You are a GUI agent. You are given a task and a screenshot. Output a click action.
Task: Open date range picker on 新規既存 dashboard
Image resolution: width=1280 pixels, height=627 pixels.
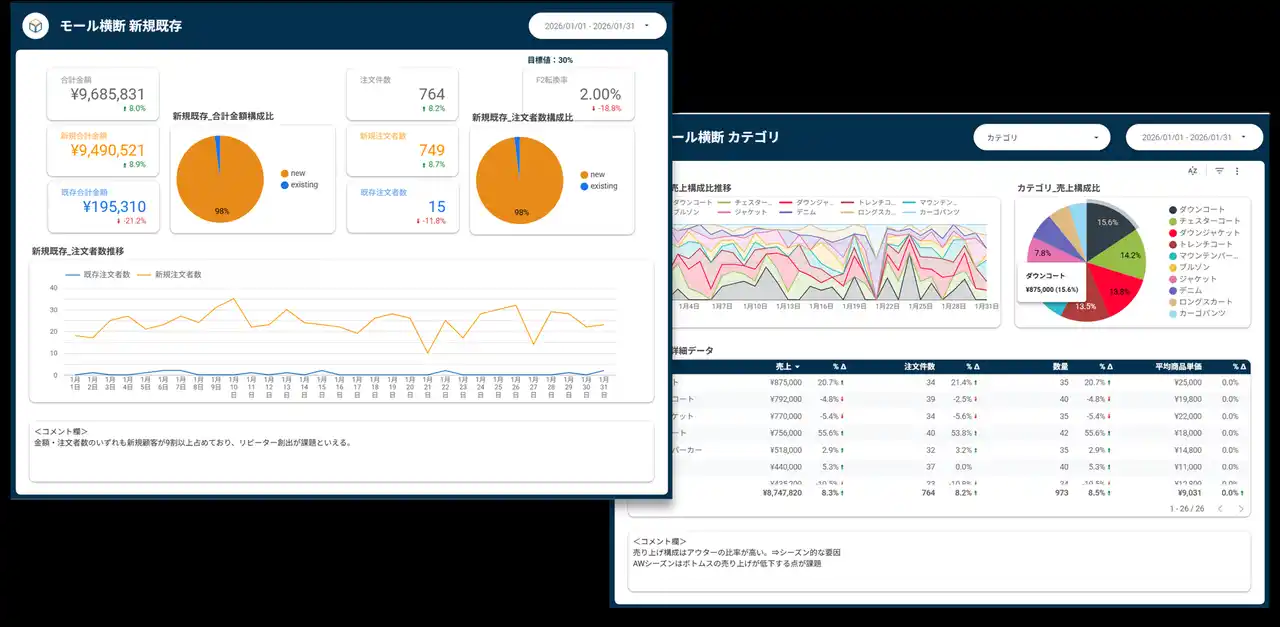(597, 26)
